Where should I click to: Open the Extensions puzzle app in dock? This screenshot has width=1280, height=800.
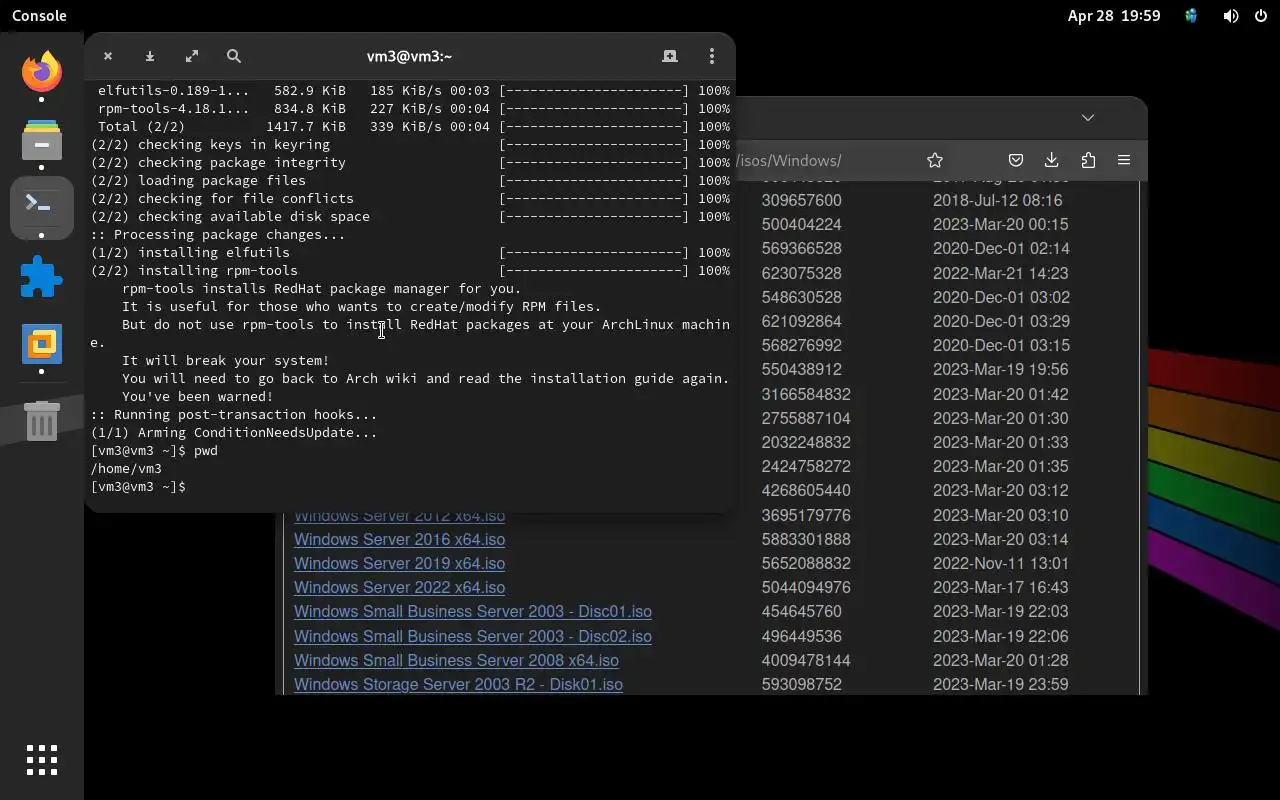point(42,277)
